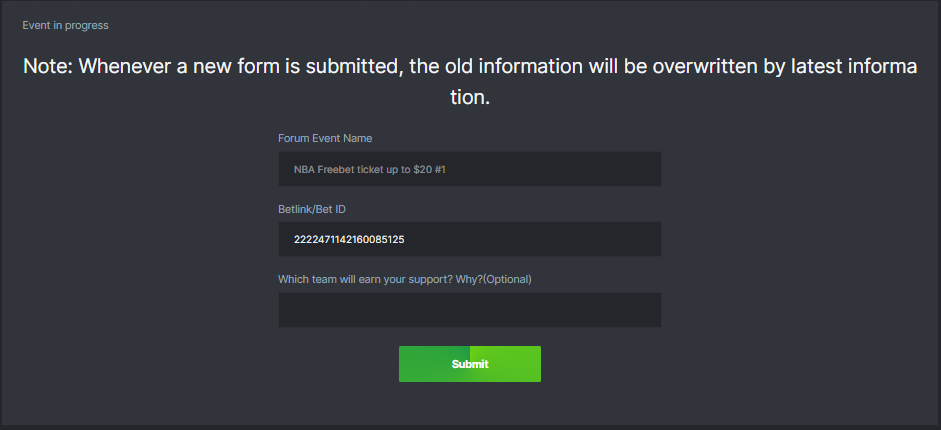Click the "Event in progress" status text
The image size is (941, 430).
[x=66, y=25]
